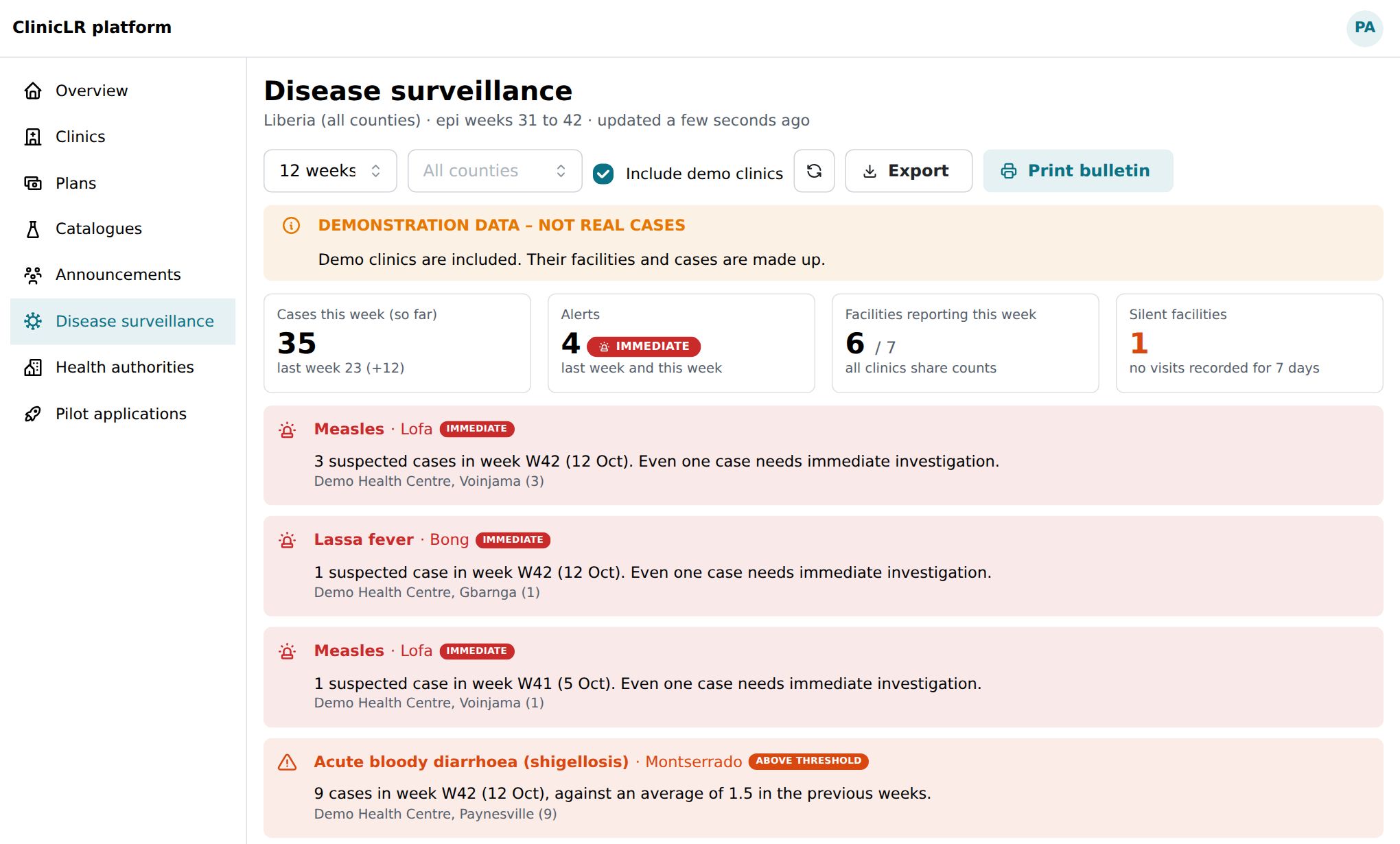Click warning triangle on shigellosis alert
1400x844 pixels.
tap(288, 762)
